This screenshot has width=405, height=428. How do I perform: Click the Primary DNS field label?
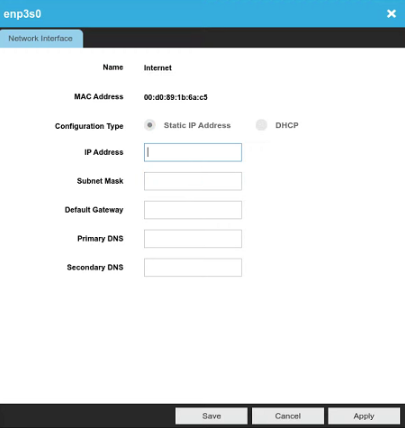tap(100, 239)
